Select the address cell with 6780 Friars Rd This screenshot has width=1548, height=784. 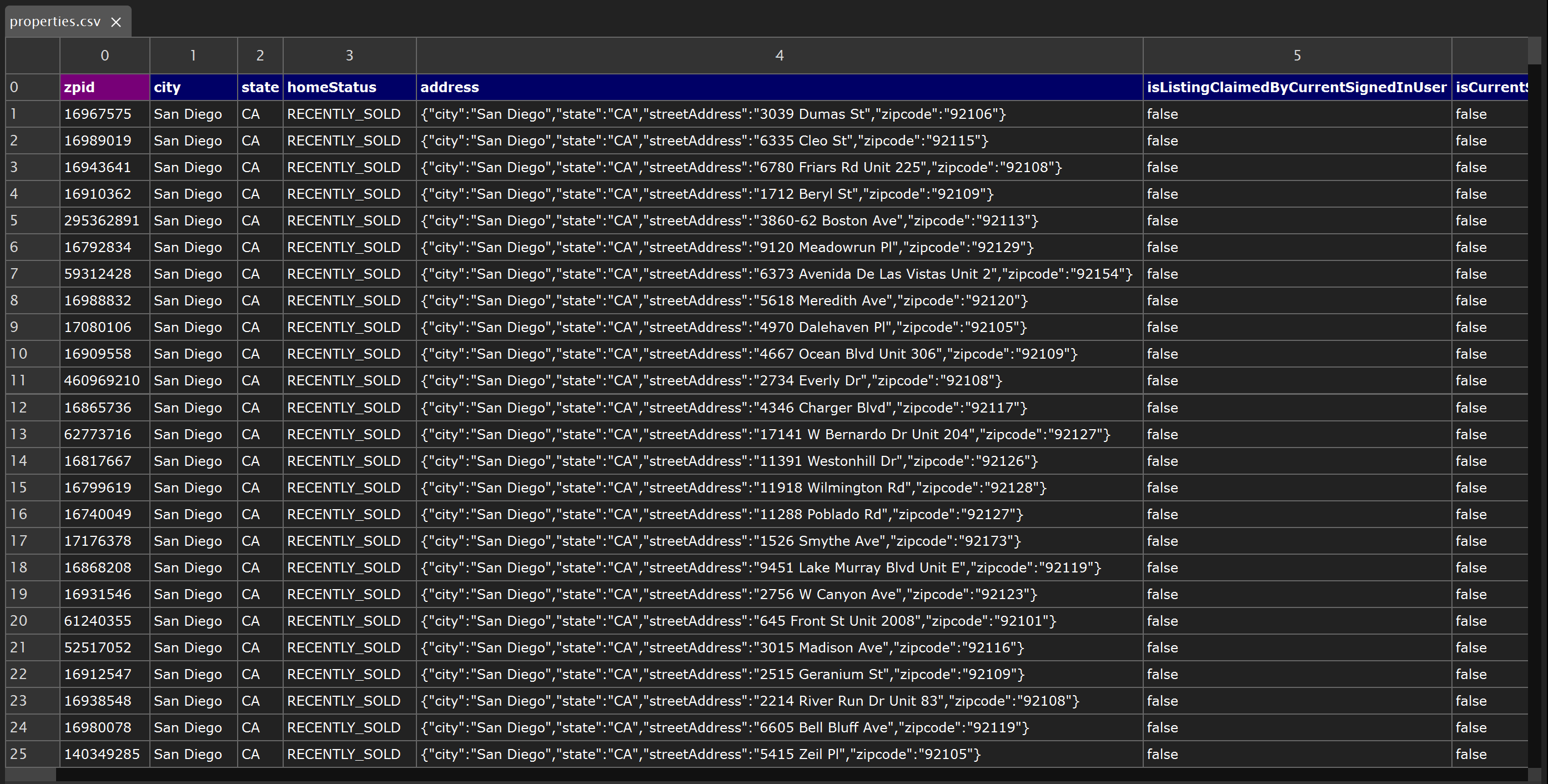(x=780, y=167)
